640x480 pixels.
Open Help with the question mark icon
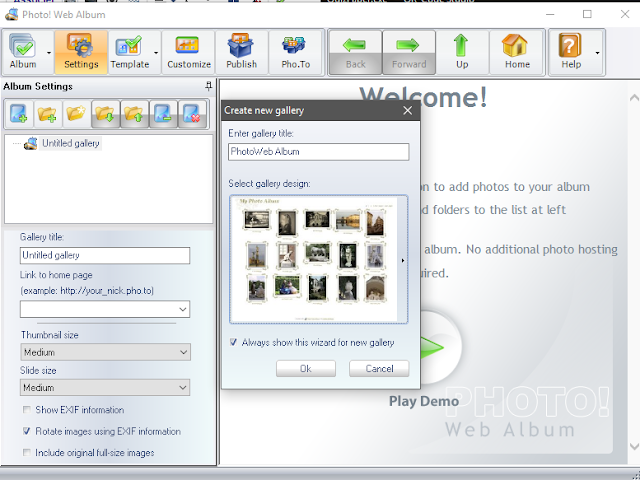click(571, 52)
